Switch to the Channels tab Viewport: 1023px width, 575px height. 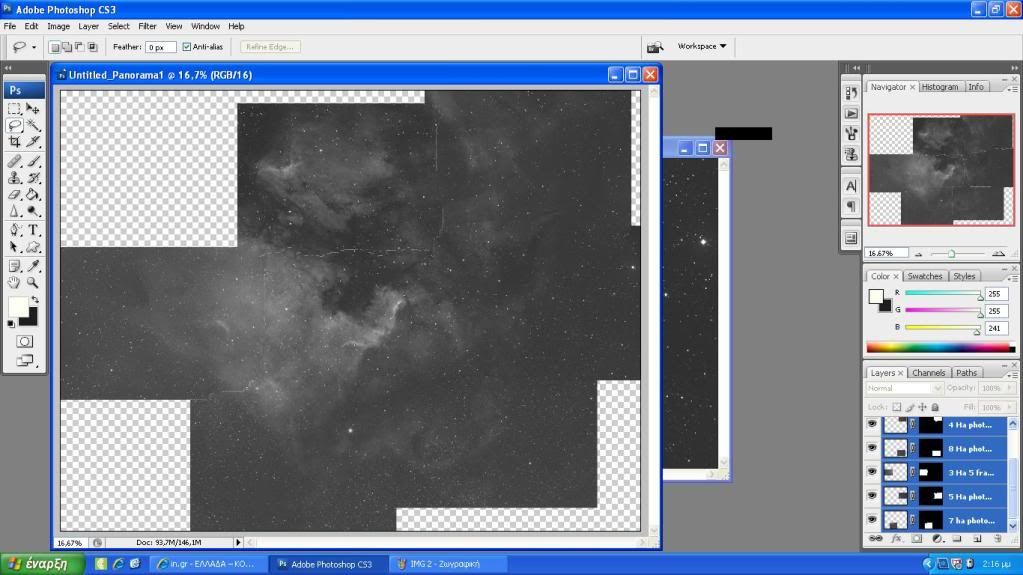point(928,373)
